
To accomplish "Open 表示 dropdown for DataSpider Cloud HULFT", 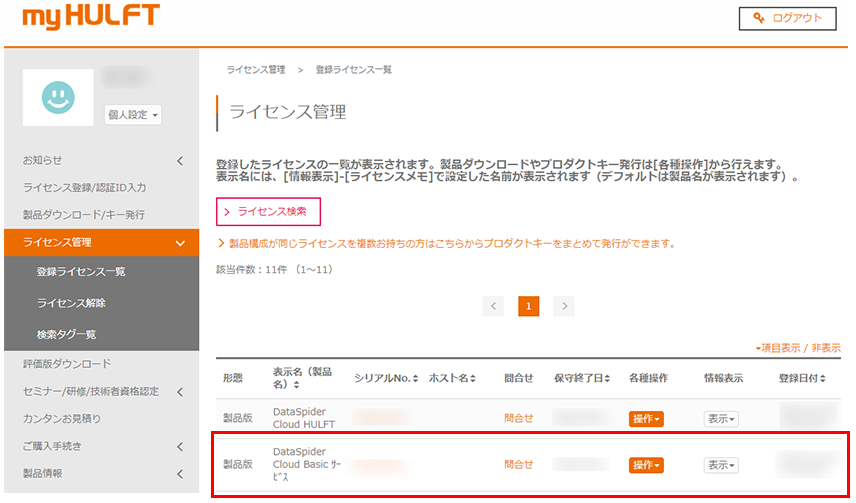I will click(720, 419).
